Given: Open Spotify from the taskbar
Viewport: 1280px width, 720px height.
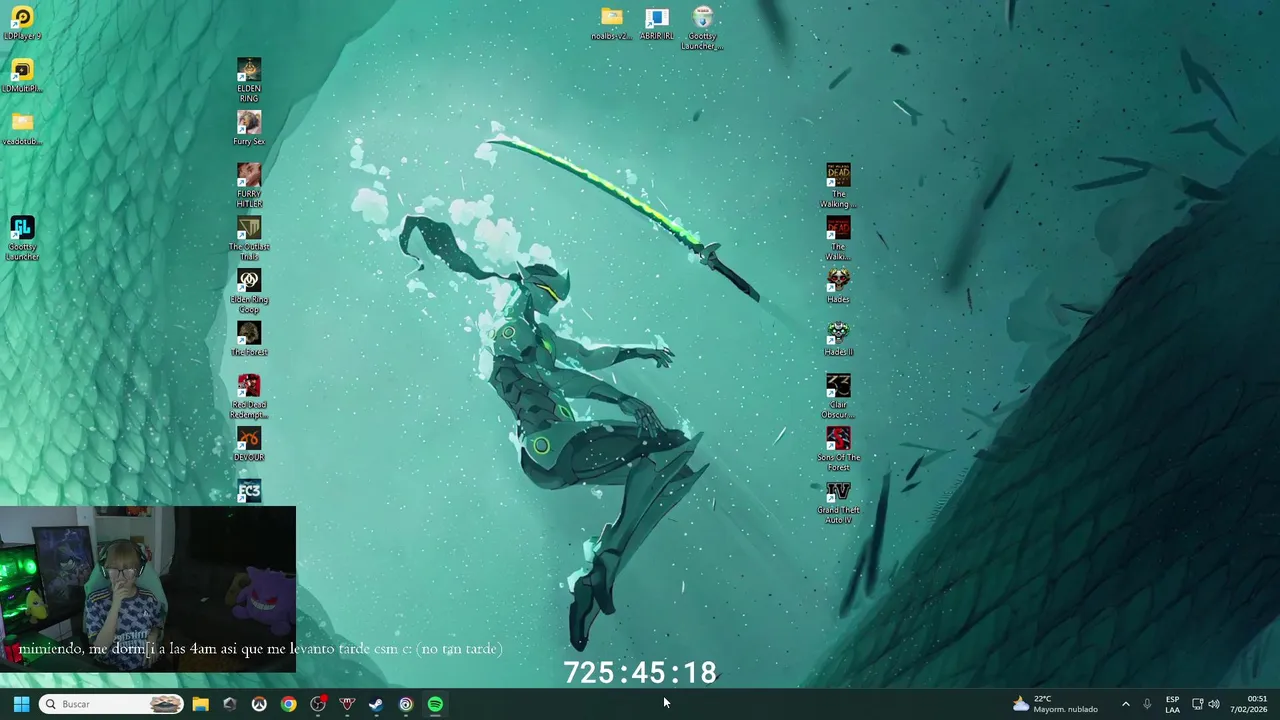Looking at the screenshot, I should [x=435, y=704].
